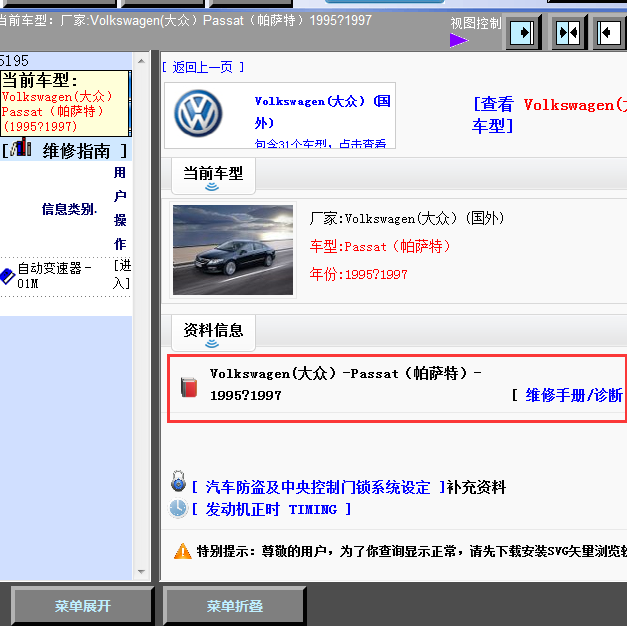
Task: Click the sidebar scrollbar down arrow
Action: (141, 572)
